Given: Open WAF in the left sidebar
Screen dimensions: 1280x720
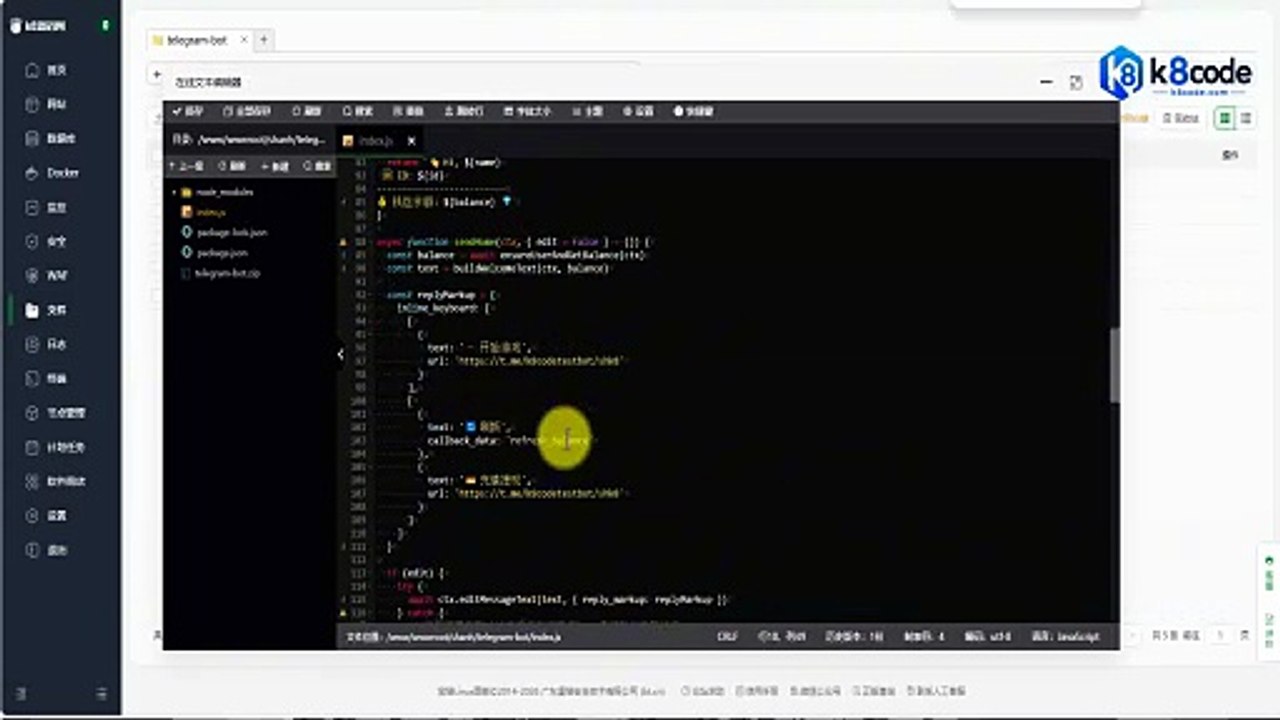Looking at the screenshot, I should tap(46, 275).
